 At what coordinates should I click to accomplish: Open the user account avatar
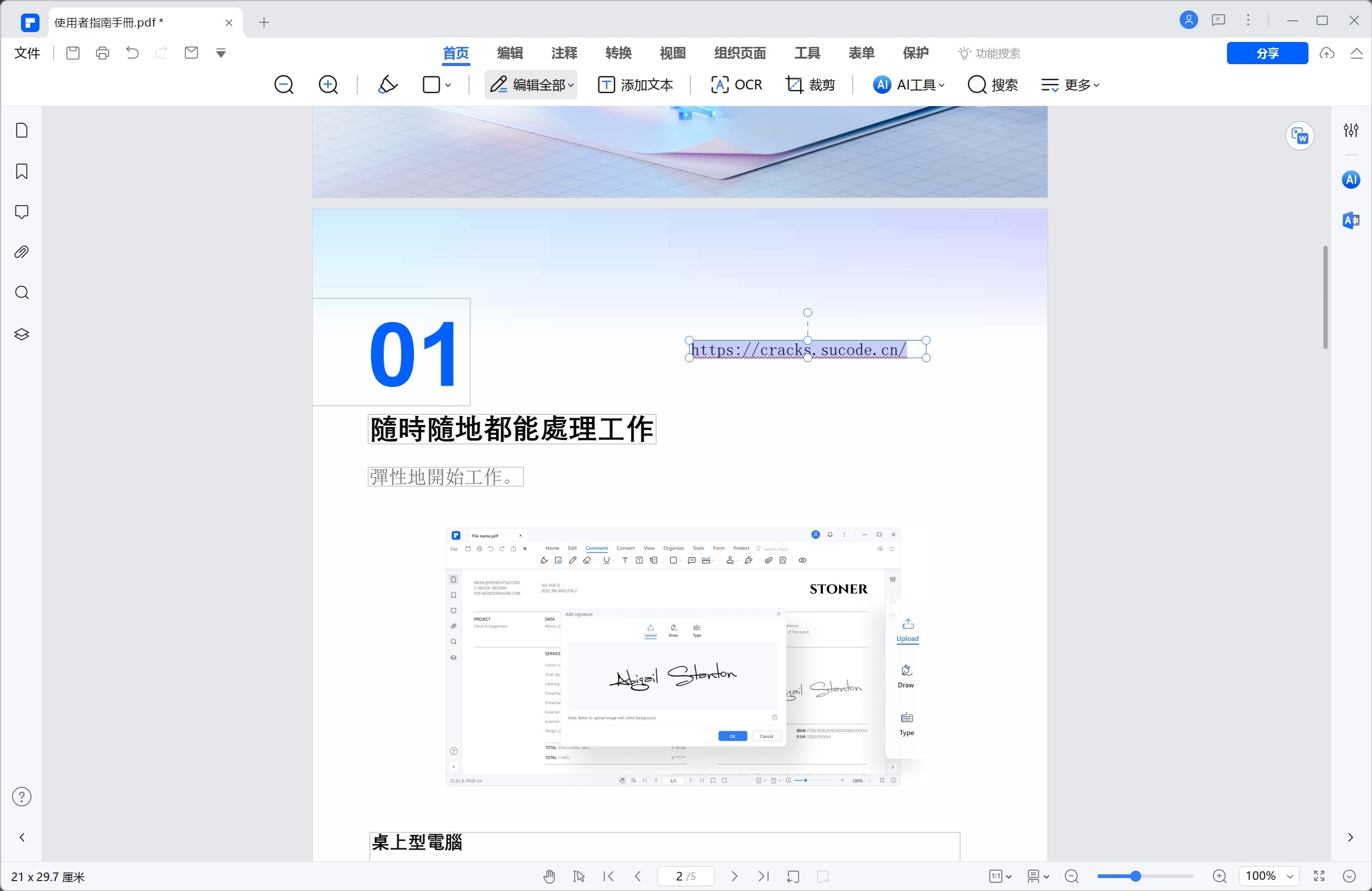point(1189,20)
